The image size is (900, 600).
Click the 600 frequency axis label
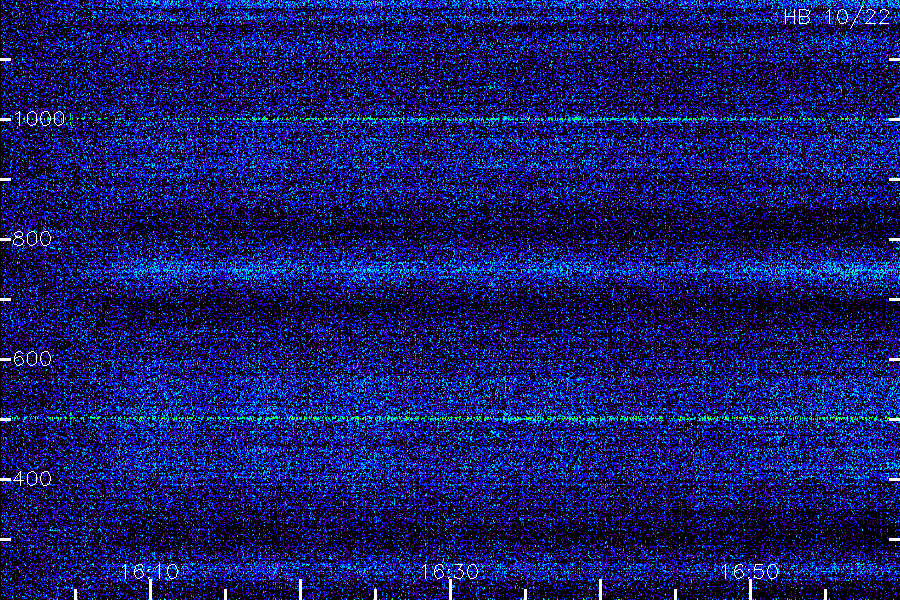click(x=32, y=359)
